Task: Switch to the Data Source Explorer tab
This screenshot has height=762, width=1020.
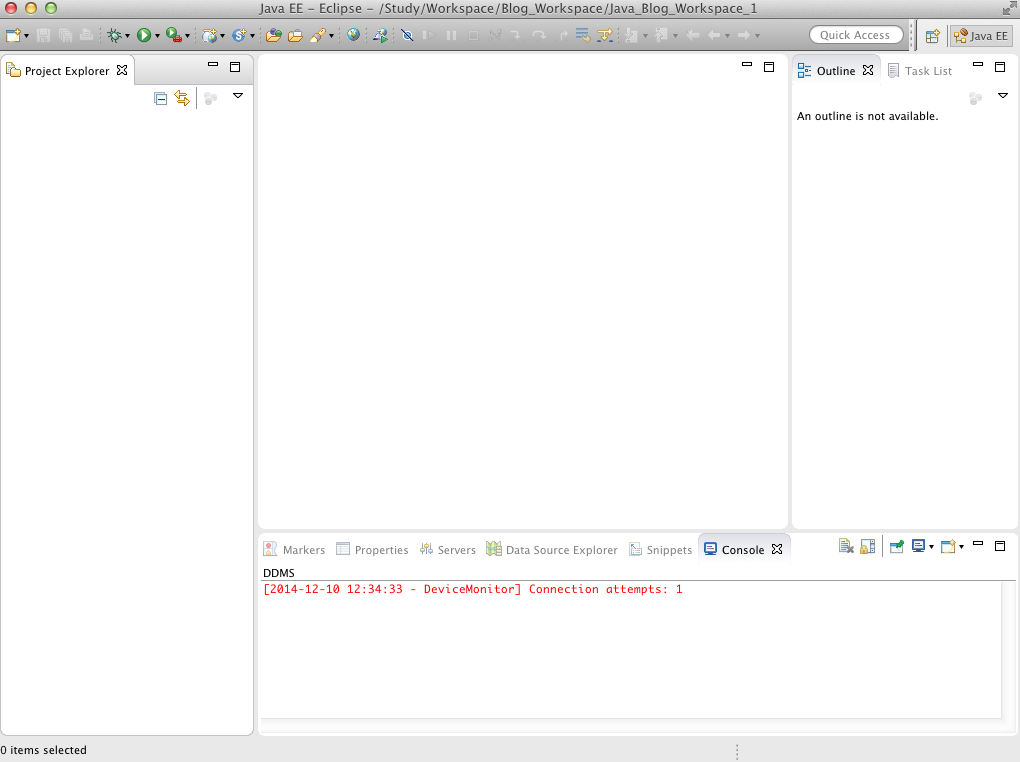Action: [x=552, y=550]
